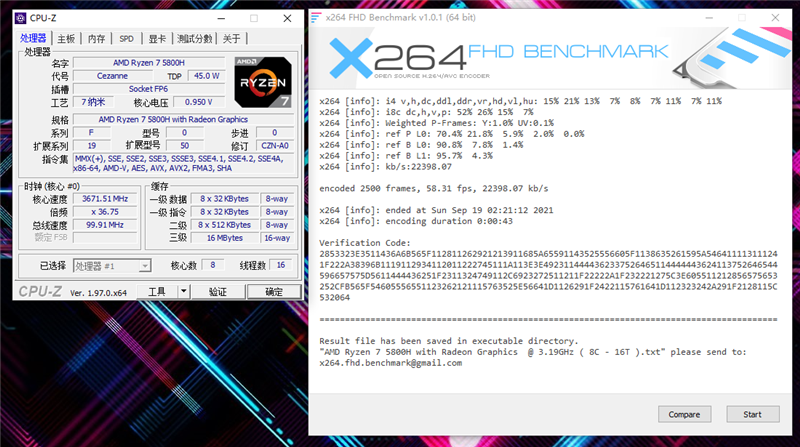This screenshot has width=800, height=447.
Task: Minimize the CPU-Z window
Action: point(221,18)
